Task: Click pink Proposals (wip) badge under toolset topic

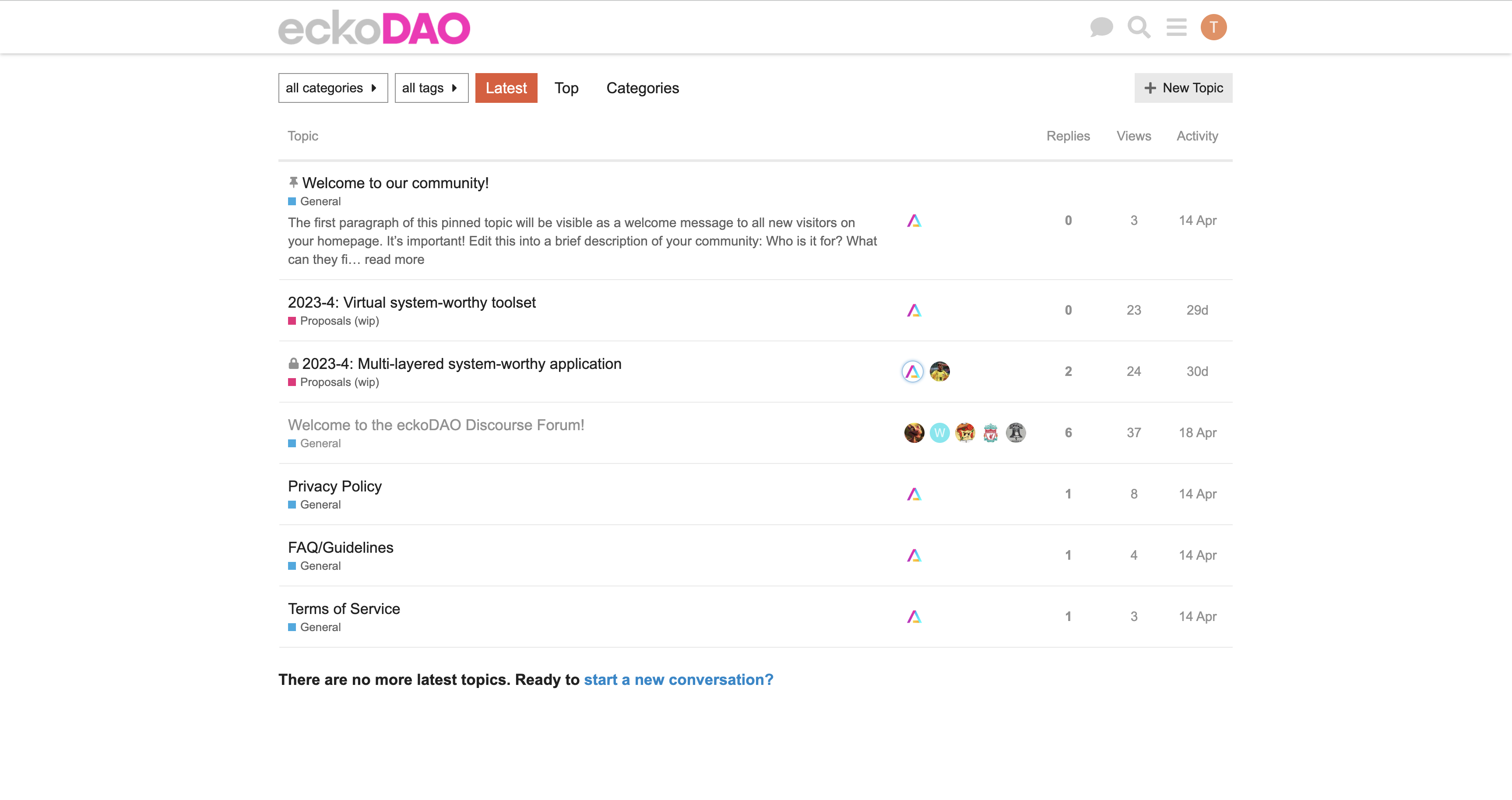Action: pyautogui.click(x=334, y=321)
